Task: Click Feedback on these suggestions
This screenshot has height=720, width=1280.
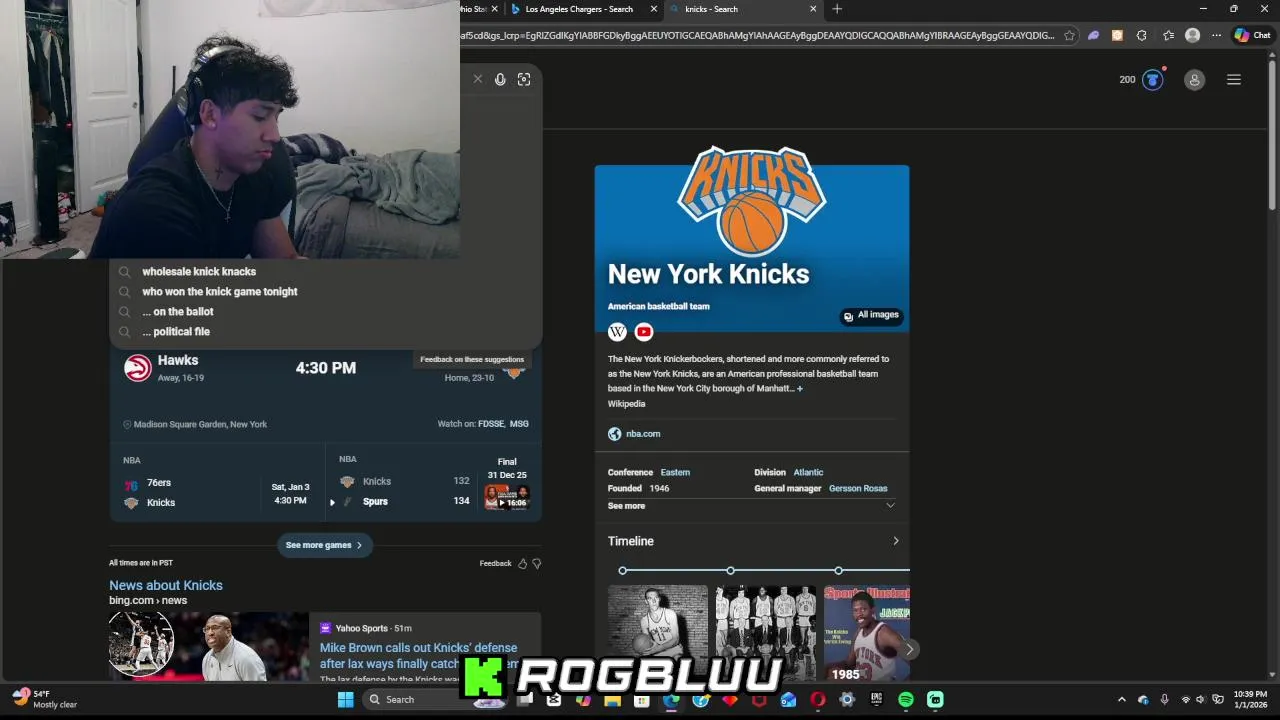Action: pos(472,359)
